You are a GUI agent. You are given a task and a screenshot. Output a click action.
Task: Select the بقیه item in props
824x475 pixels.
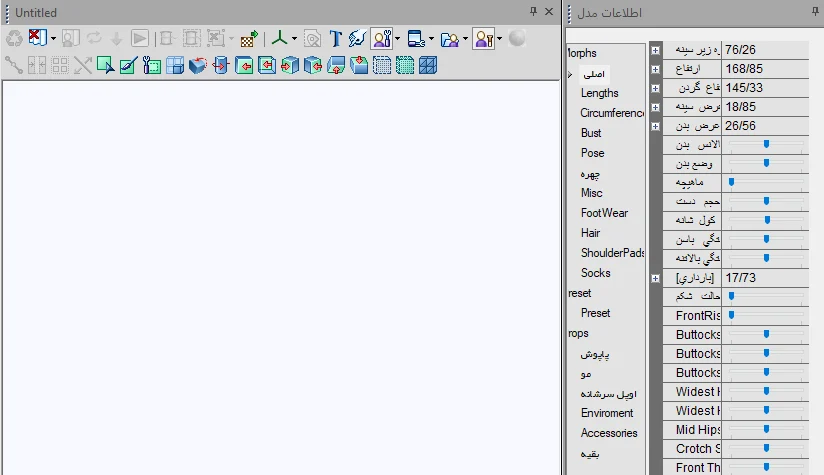coord(590,453)
